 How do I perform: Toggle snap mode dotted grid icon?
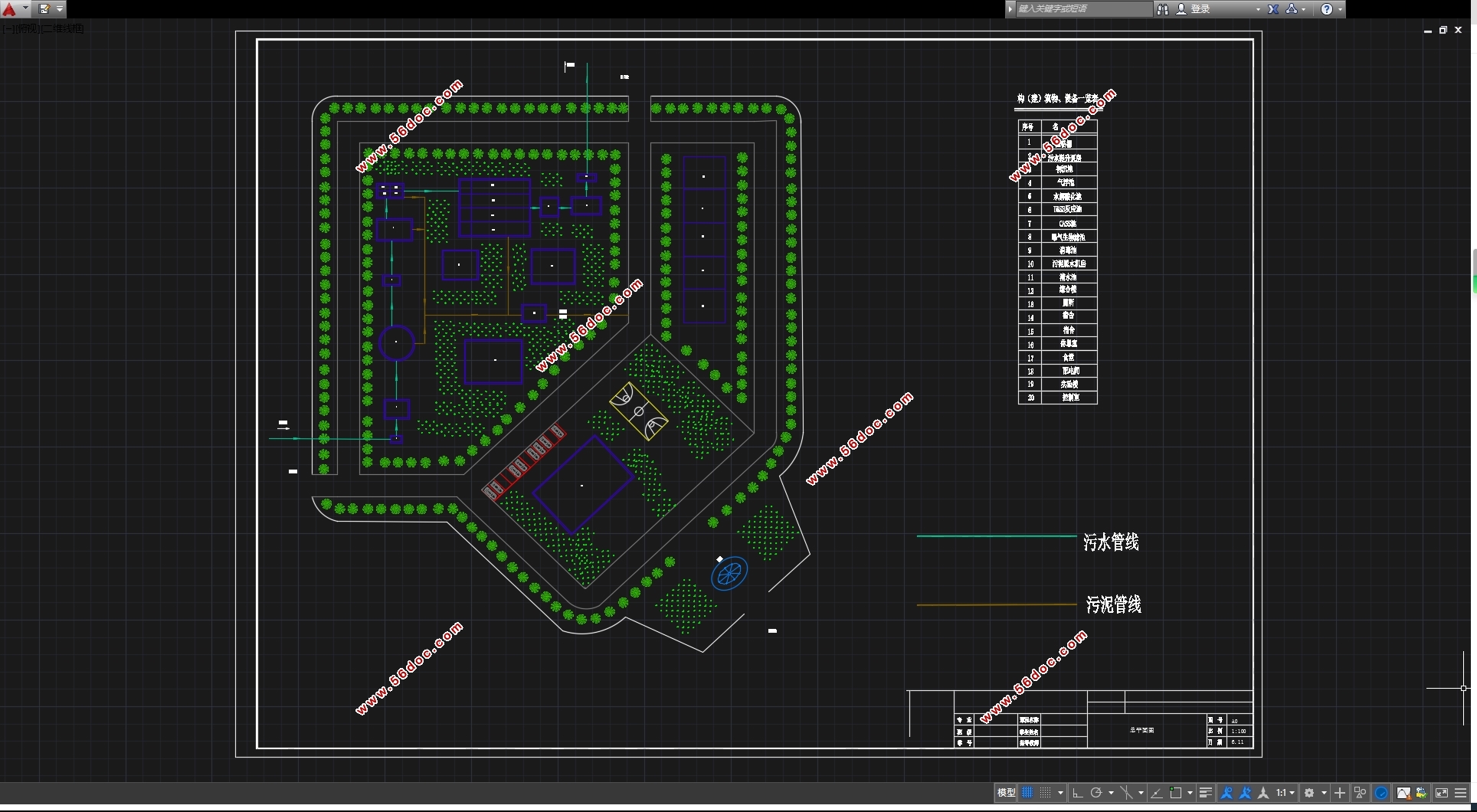coord(1045,793)
